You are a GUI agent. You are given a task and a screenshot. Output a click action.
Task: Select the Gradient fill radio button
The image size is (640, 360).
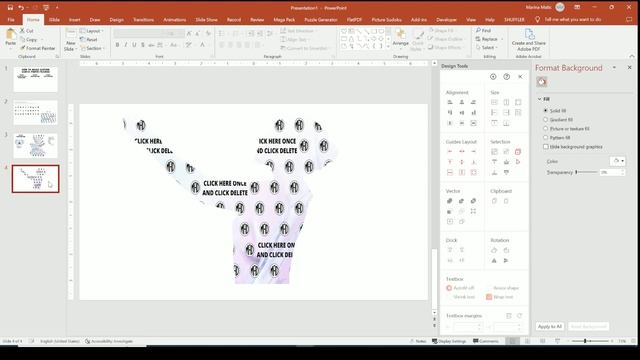[x=545, y=120]
